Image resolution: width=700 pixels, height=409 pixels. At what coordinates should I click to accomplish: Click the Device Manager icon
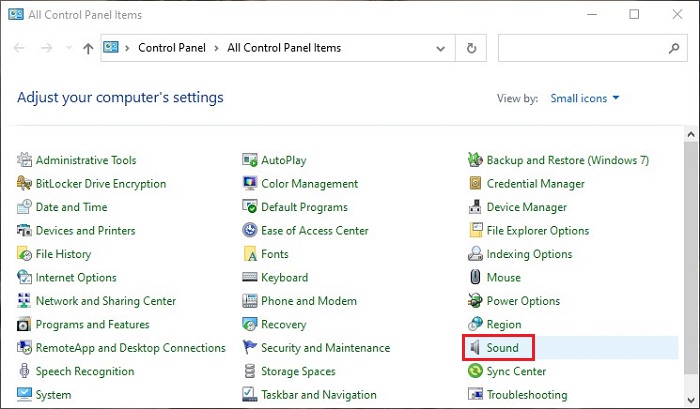[475, 206]
